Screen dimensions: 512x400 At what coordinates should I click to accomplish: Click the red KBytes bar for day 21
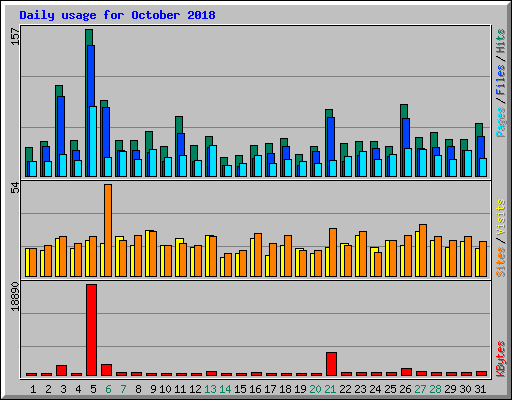tap(332, 364)
